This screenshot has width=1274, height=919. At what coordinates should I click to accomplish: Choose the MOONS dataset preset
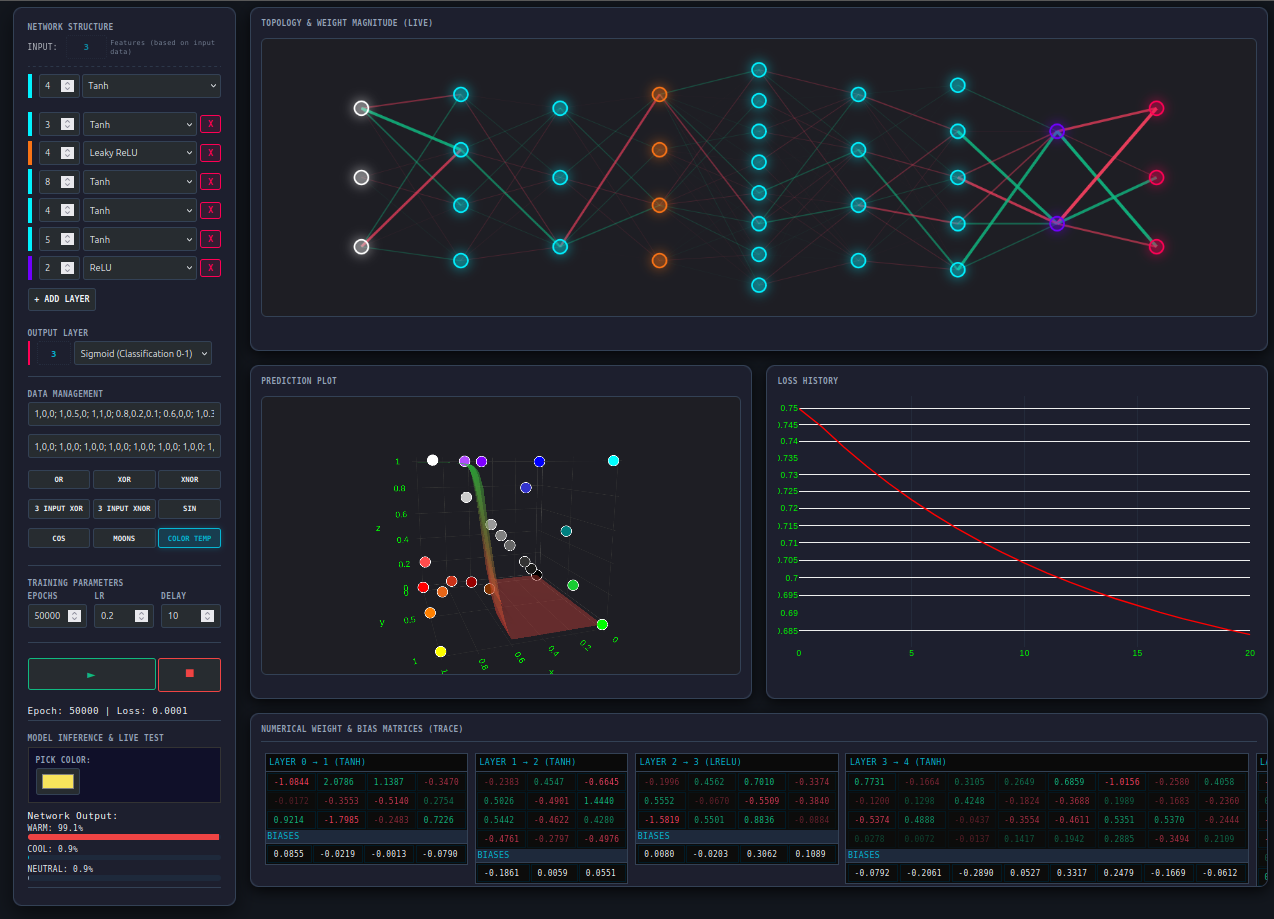coord(124,538)
